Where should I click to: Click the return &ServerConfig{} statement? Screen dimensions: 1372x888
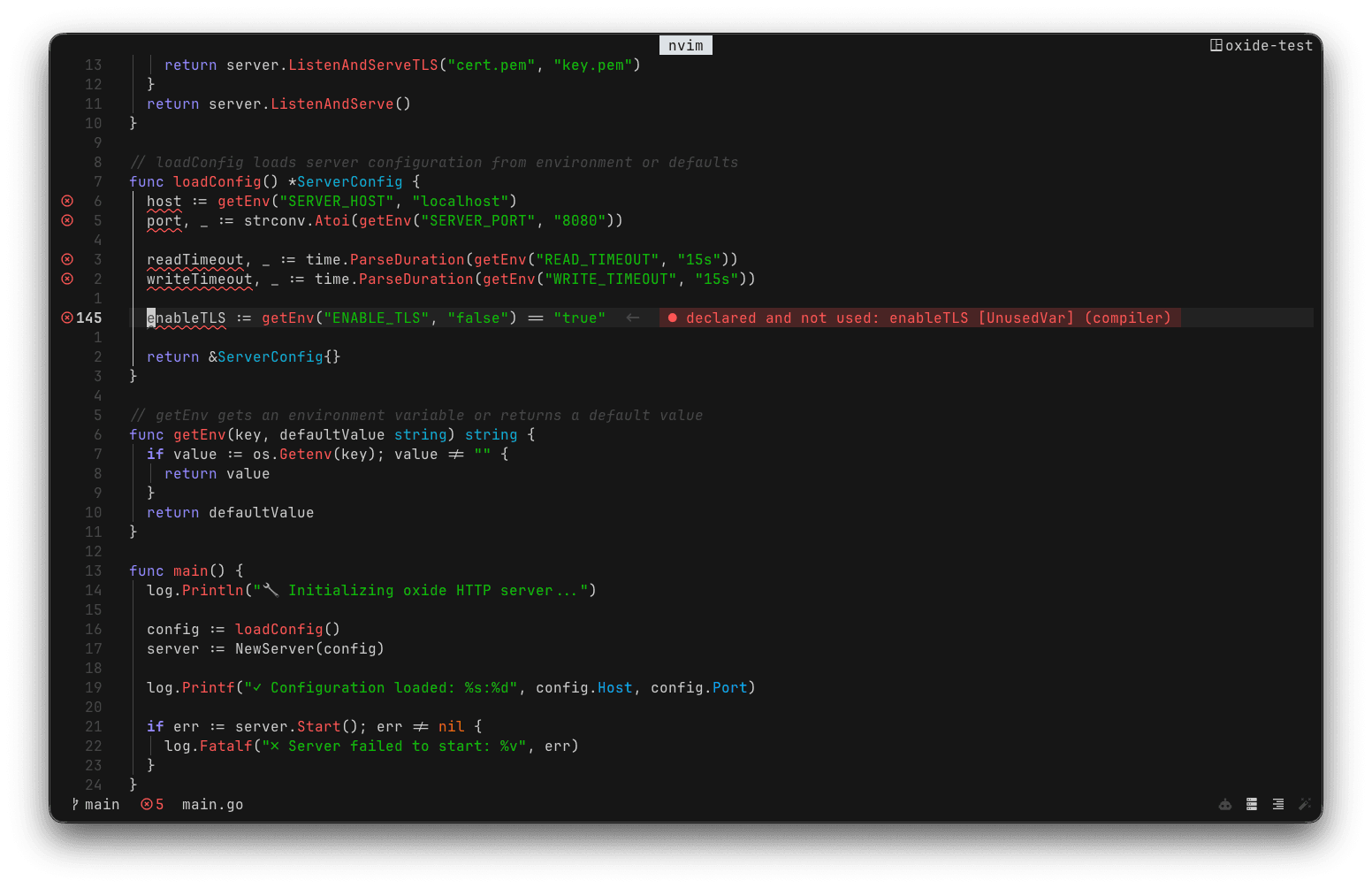coord(244,356)
